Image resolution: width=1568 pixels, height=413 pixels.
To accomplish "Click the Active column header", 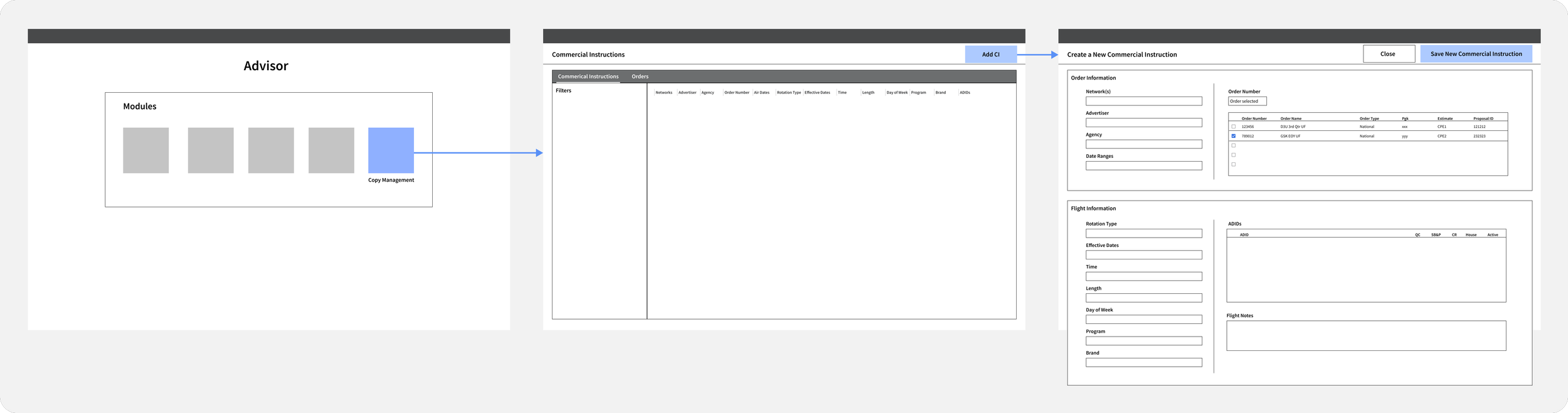I will pos(1493,235).
